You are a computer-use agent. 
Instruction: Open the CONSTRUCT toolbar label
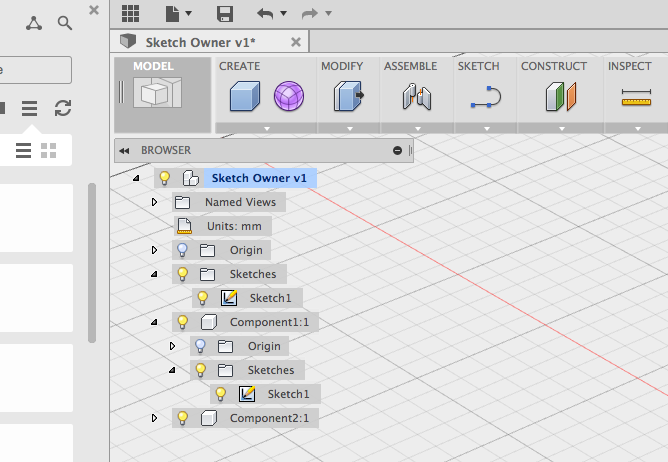click(x=554, y=66)
